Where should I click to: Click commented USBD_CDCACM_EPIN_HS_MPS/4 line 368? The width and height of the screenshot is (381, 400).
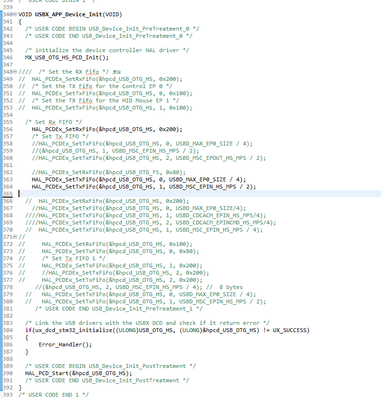145,215
